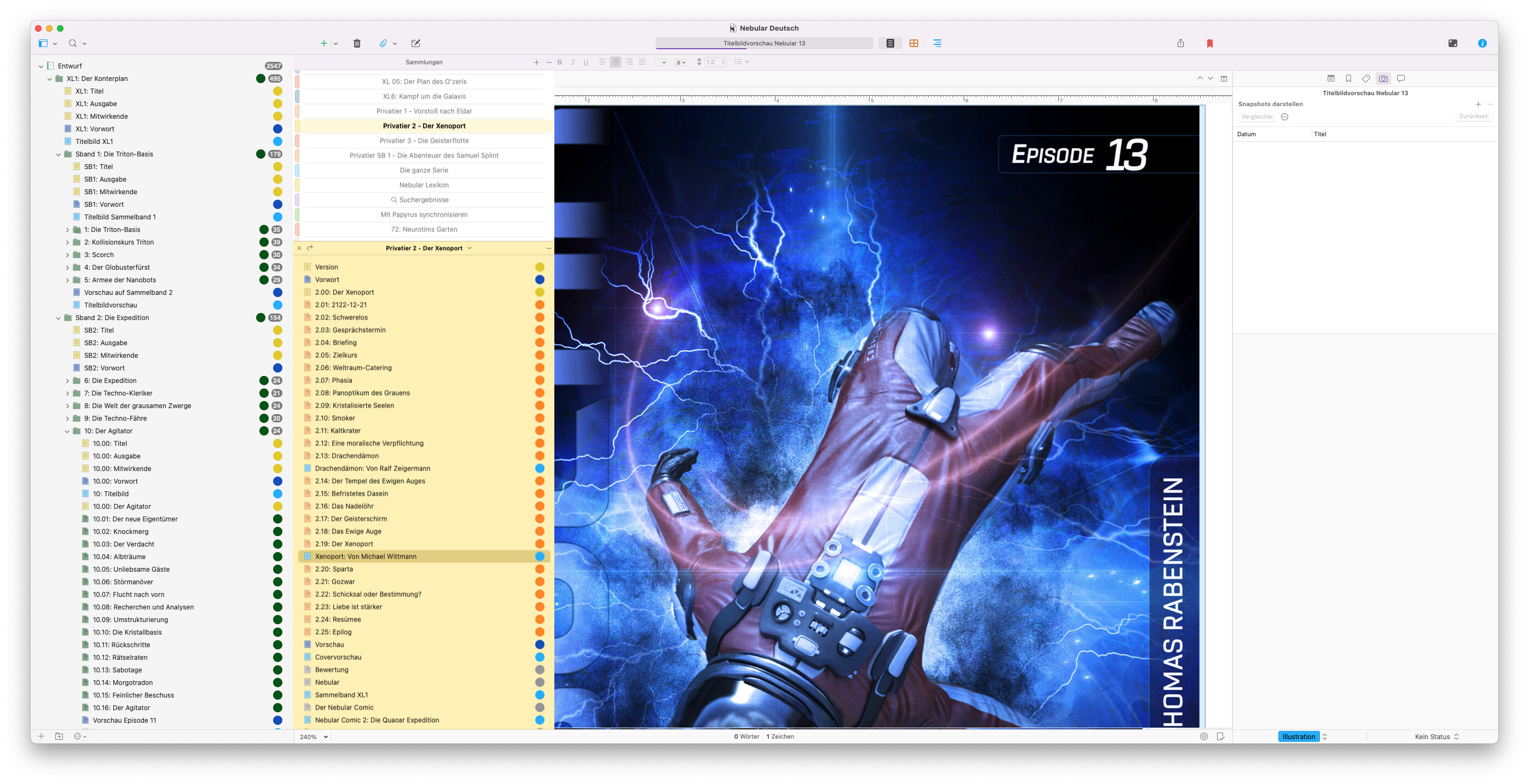Open the inspector Bookmarks tab icon
This screenshot has height=784, width=1529.
click(1348, 78)
